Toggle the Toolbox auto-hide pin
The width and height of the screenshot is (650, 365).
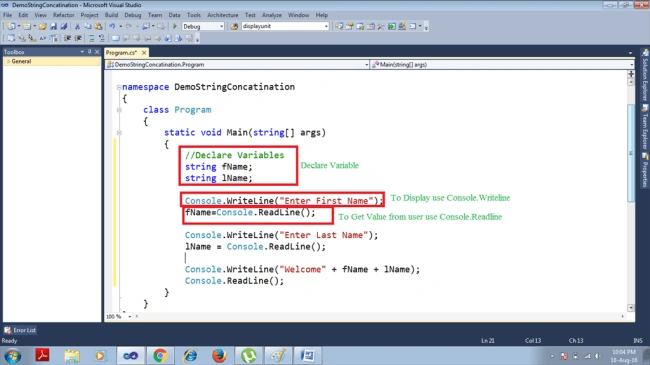click(x=90, y=52)
